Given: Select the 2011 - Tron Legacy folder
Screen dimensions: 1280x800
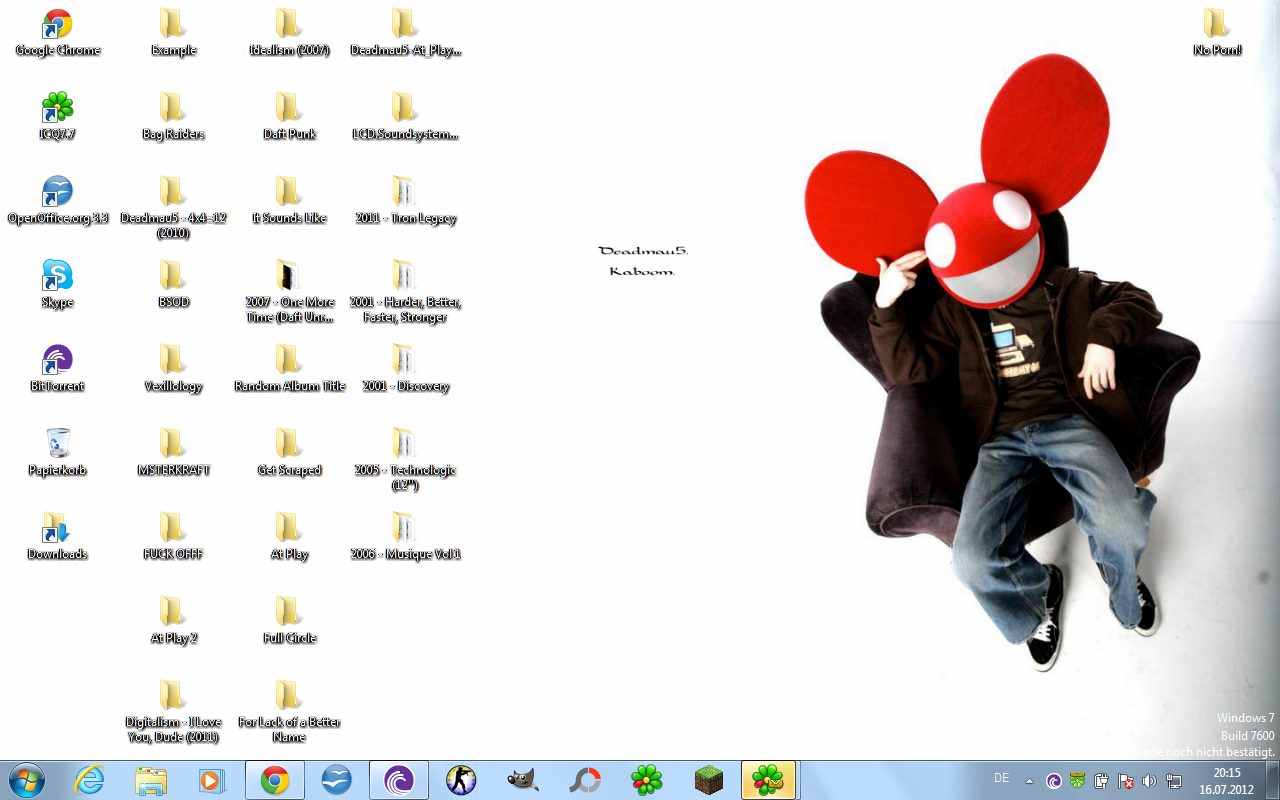Looking at the screenshot, I should tap(404, 200).
